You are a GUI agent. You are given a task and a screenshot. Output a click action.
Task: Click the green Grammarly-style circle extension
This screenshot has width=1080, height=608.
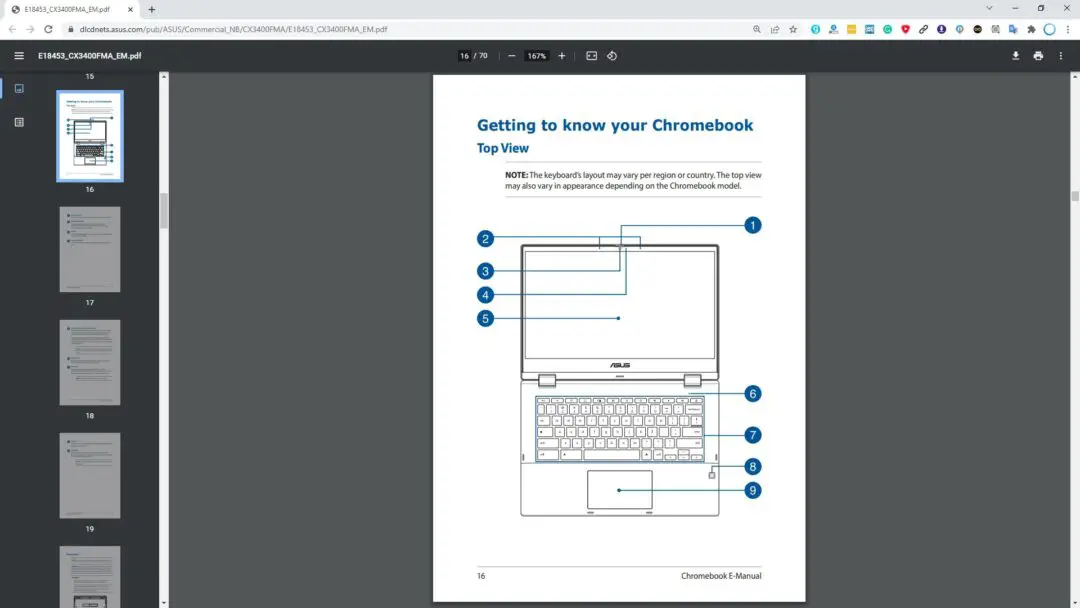888,30
